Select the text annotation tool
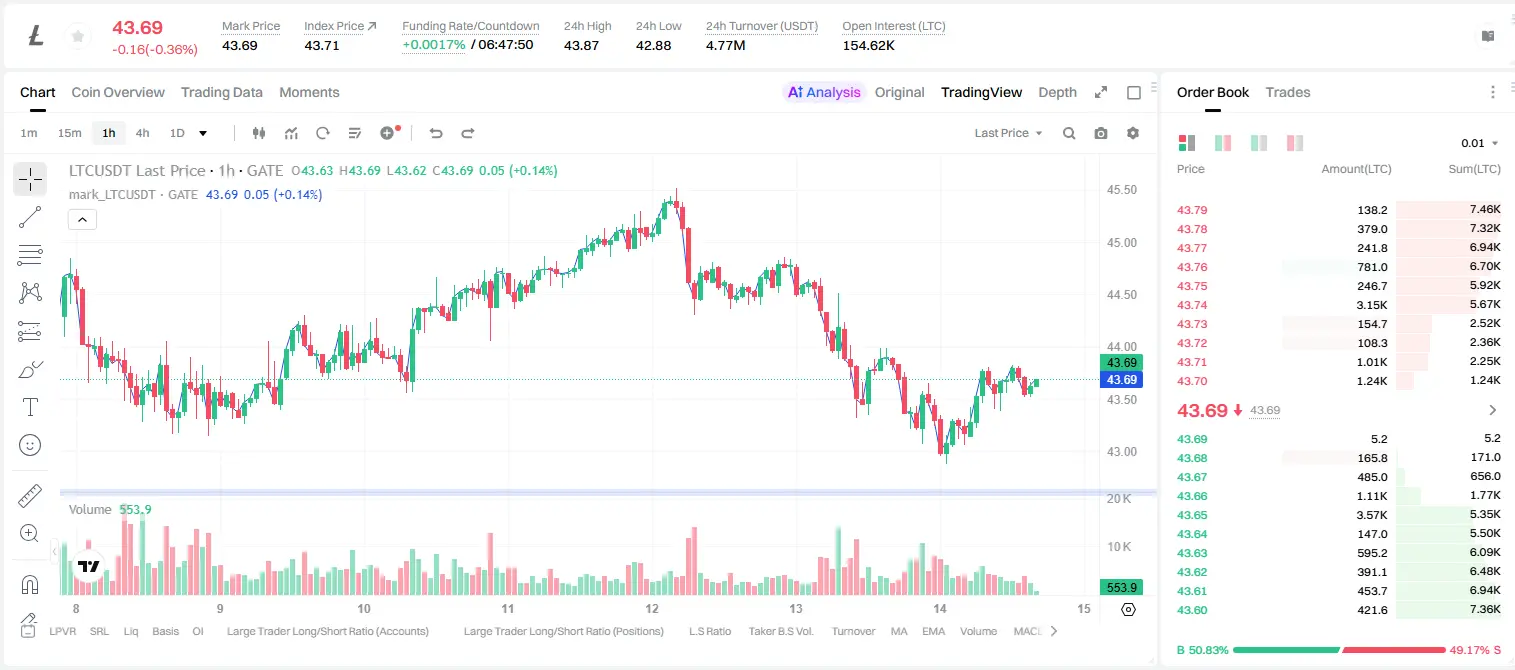This screenshot has height=670, width=1515. (30, 407)
